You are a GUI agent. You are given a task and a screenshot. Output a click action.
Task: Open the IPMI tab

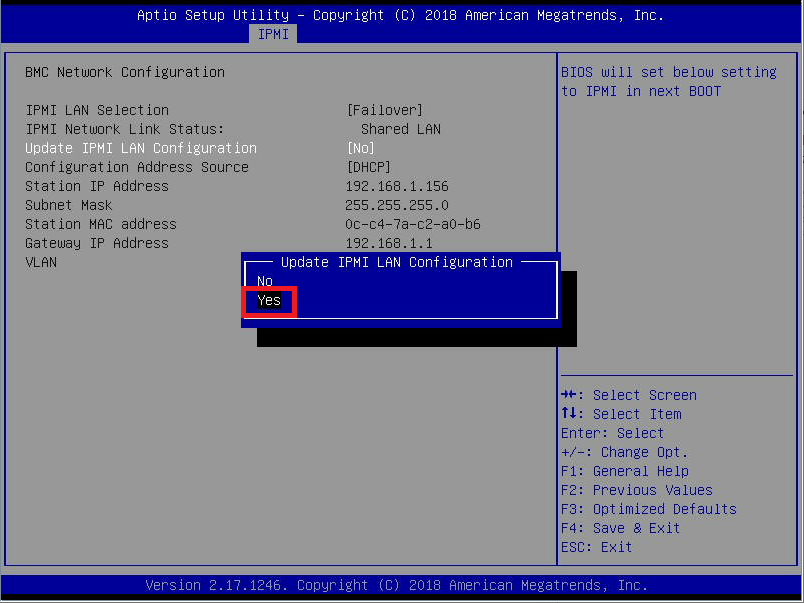[274, 34]
